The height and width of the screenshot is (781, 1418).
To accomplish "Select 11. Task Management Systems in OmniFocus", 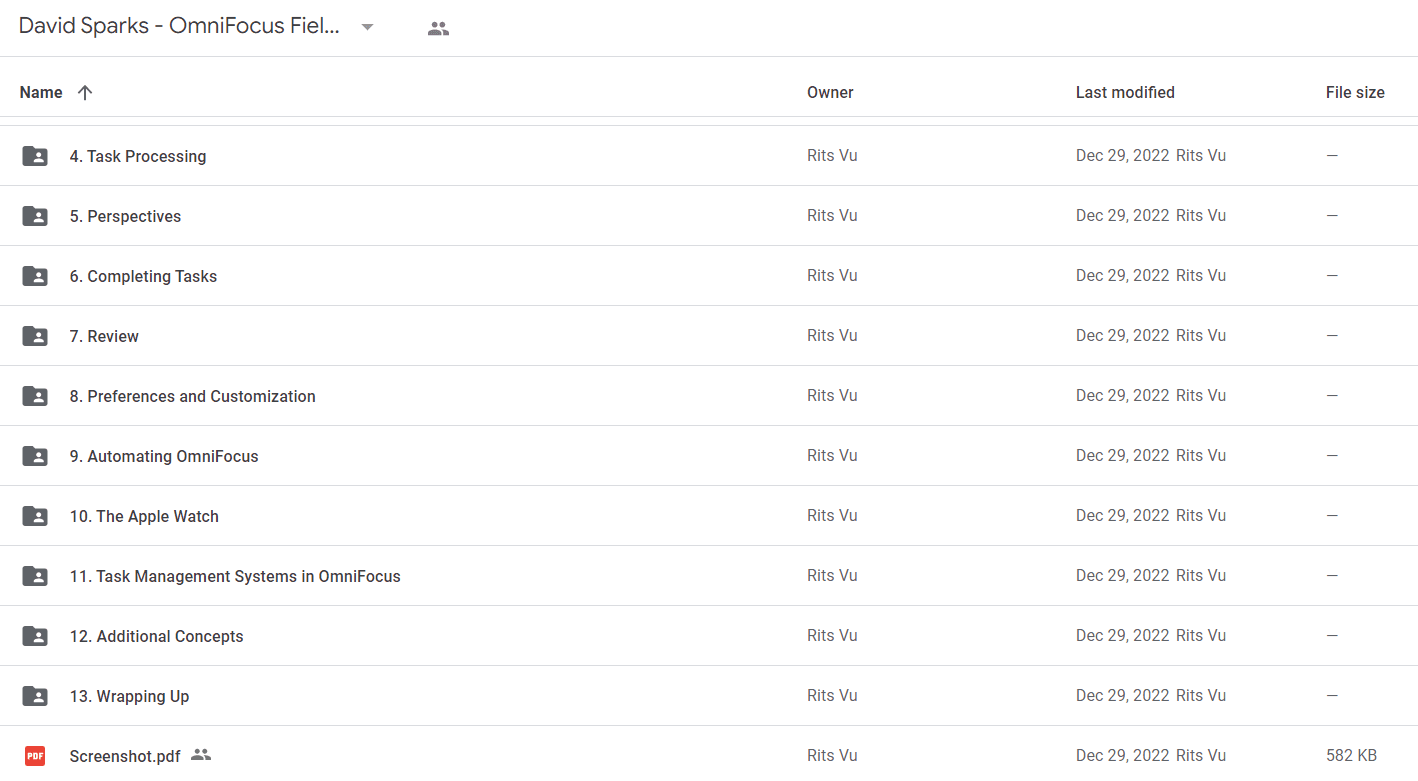I will [x=235, y=576].
